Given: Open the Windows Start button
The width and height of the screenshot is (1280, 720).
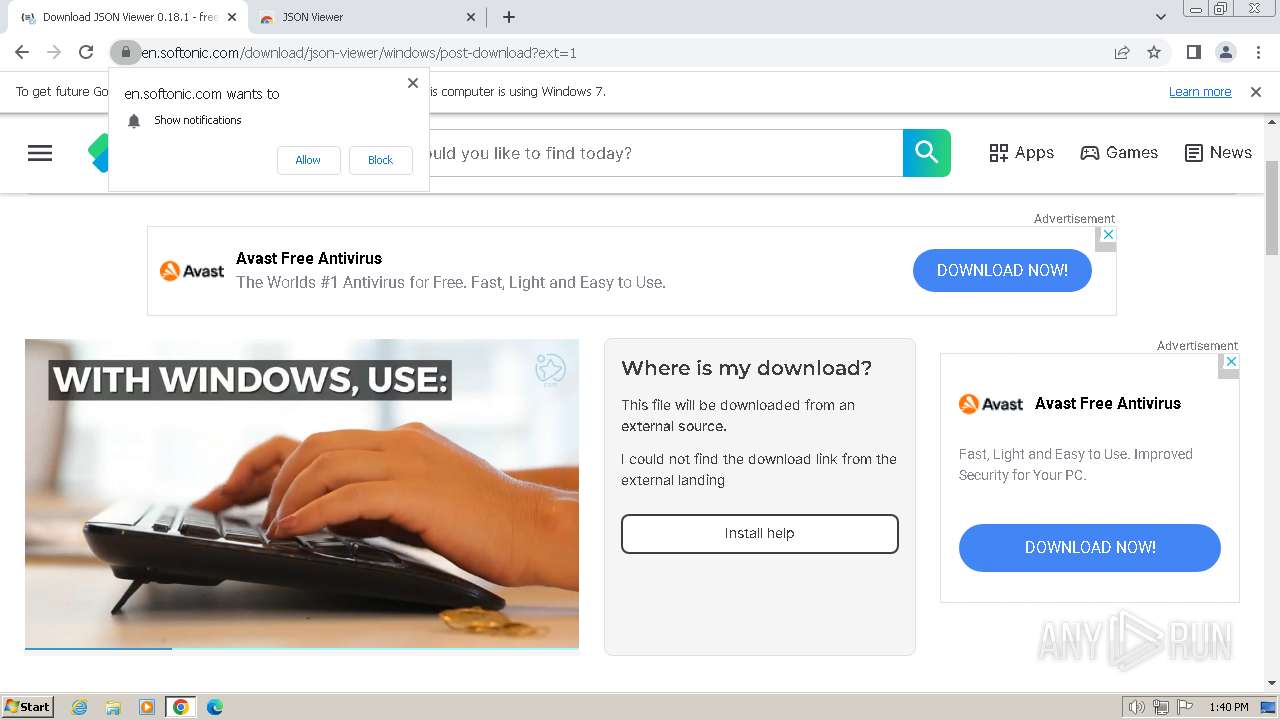Looking at the screenshot, I should 28,707.
